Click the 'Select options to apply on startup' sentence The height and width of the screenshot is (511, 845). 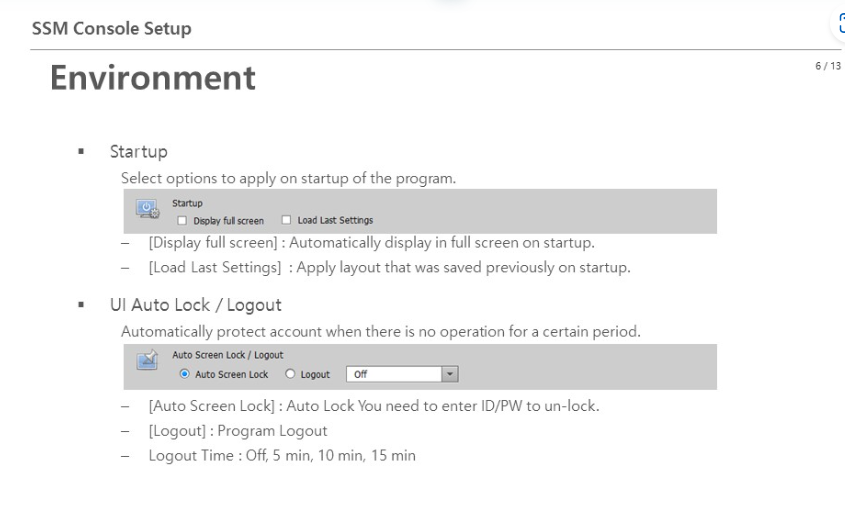click(289, 179)
